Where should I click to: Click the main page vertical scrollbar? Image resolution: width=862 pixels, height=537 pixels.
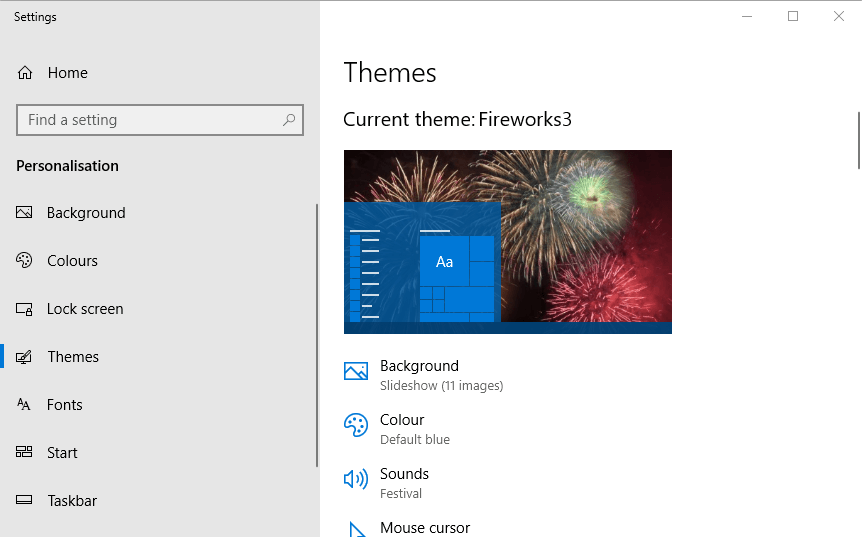pyautogui.click(x=858, y=140)
